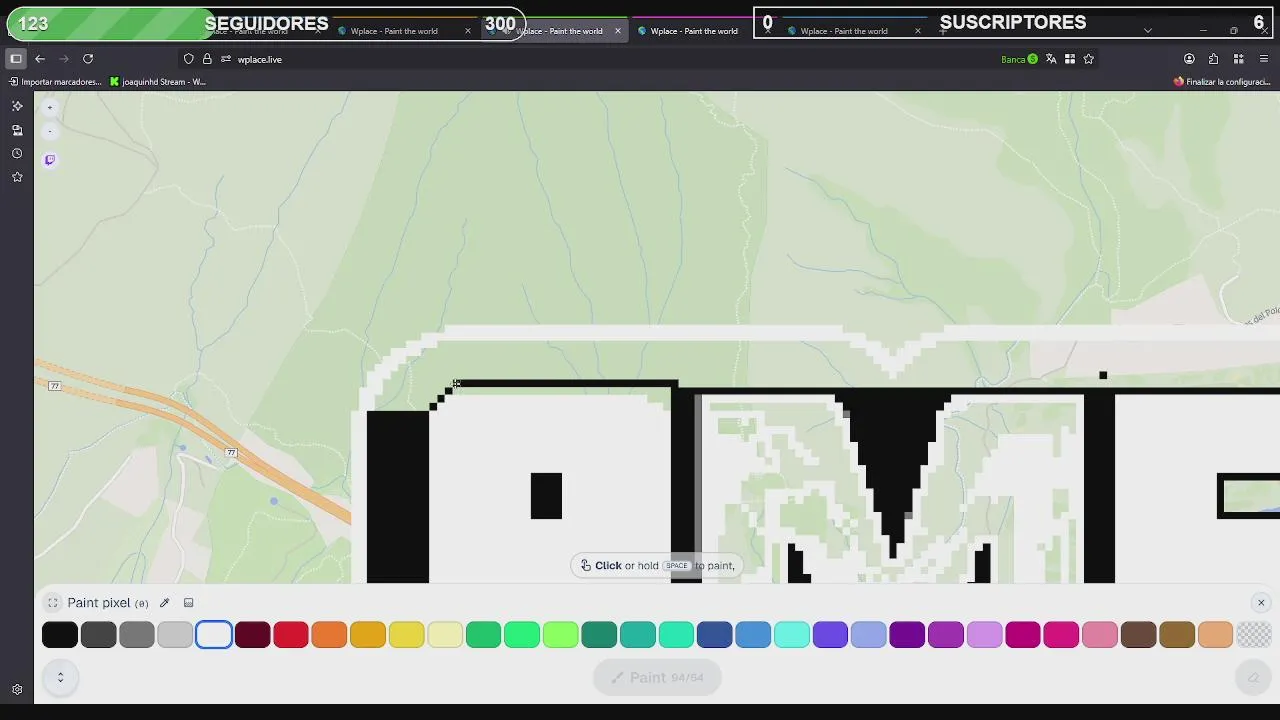Pick the lavender blue color swatch

pyautogui.click(x=868, y=635)
